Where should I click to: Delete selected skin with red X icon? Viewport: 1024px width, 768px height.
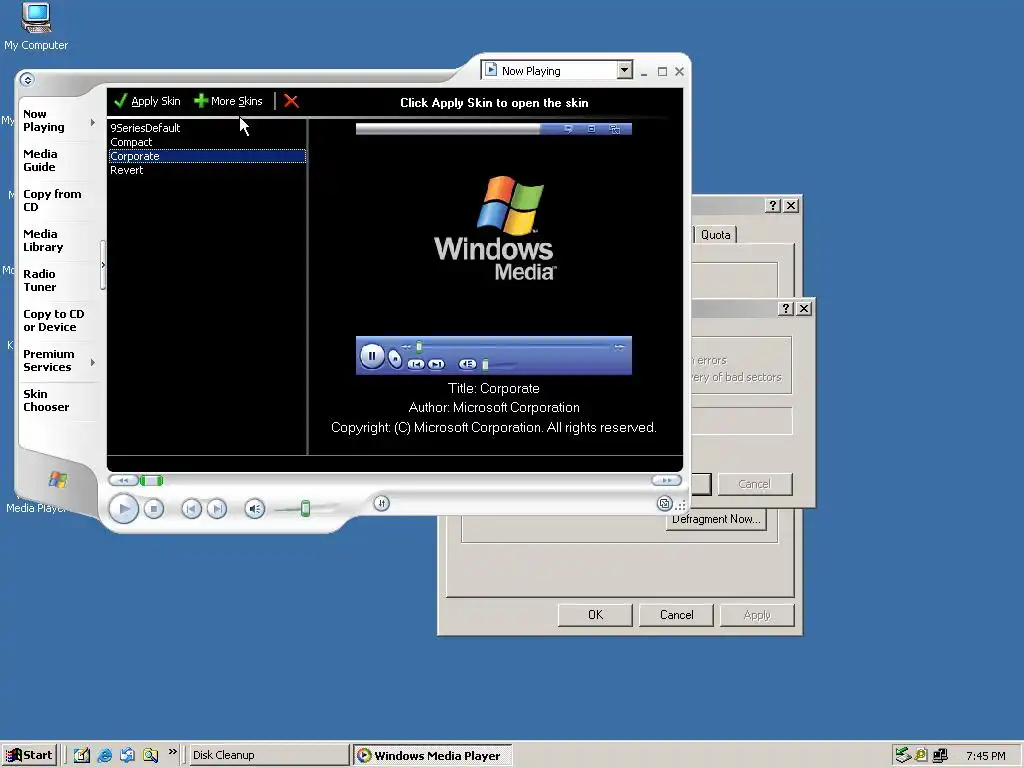pyautogui.click(x=291, y=101)
